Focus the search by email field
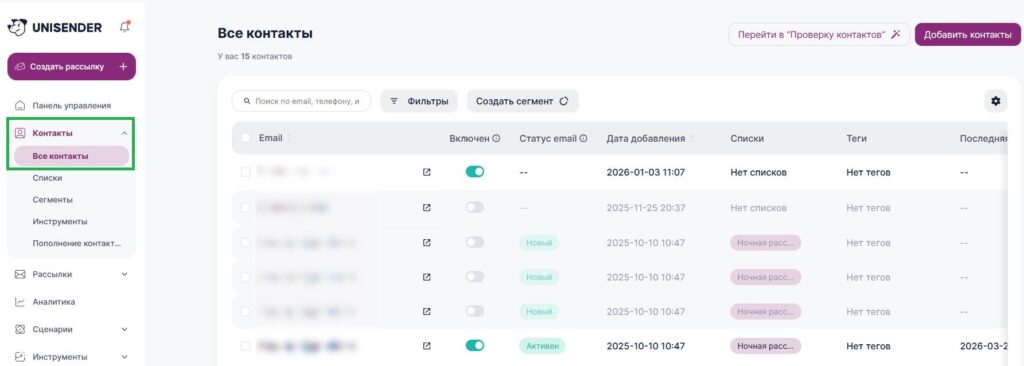This screenshot has width=1024, height=366. tap(301, 101)
